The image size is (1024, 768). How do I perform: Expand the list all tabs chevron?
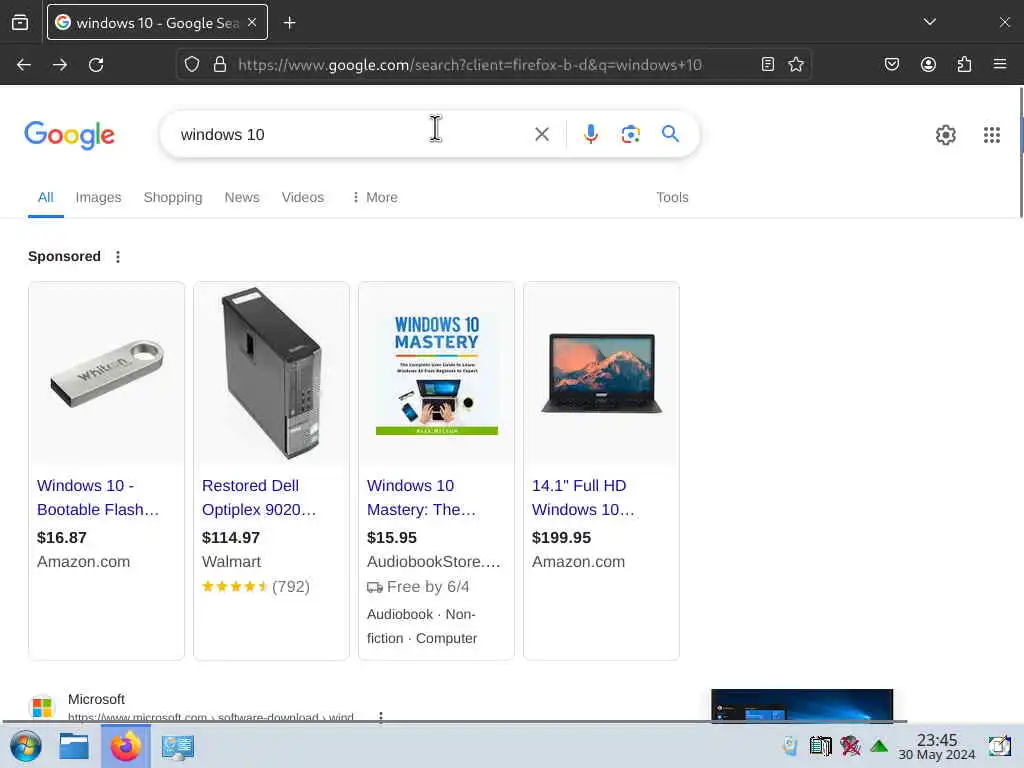(x=930, y=22)
